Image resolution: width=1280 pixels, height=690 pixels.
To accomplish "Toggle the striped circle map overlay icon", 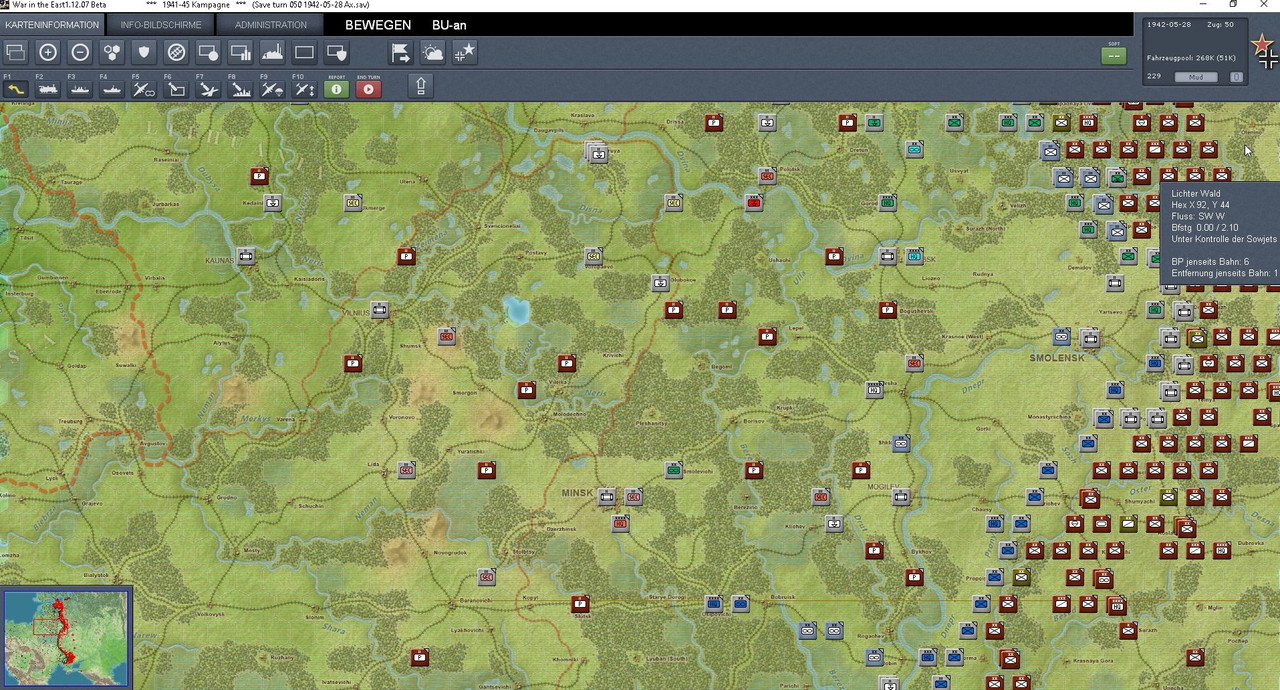I will coord(176,52).
